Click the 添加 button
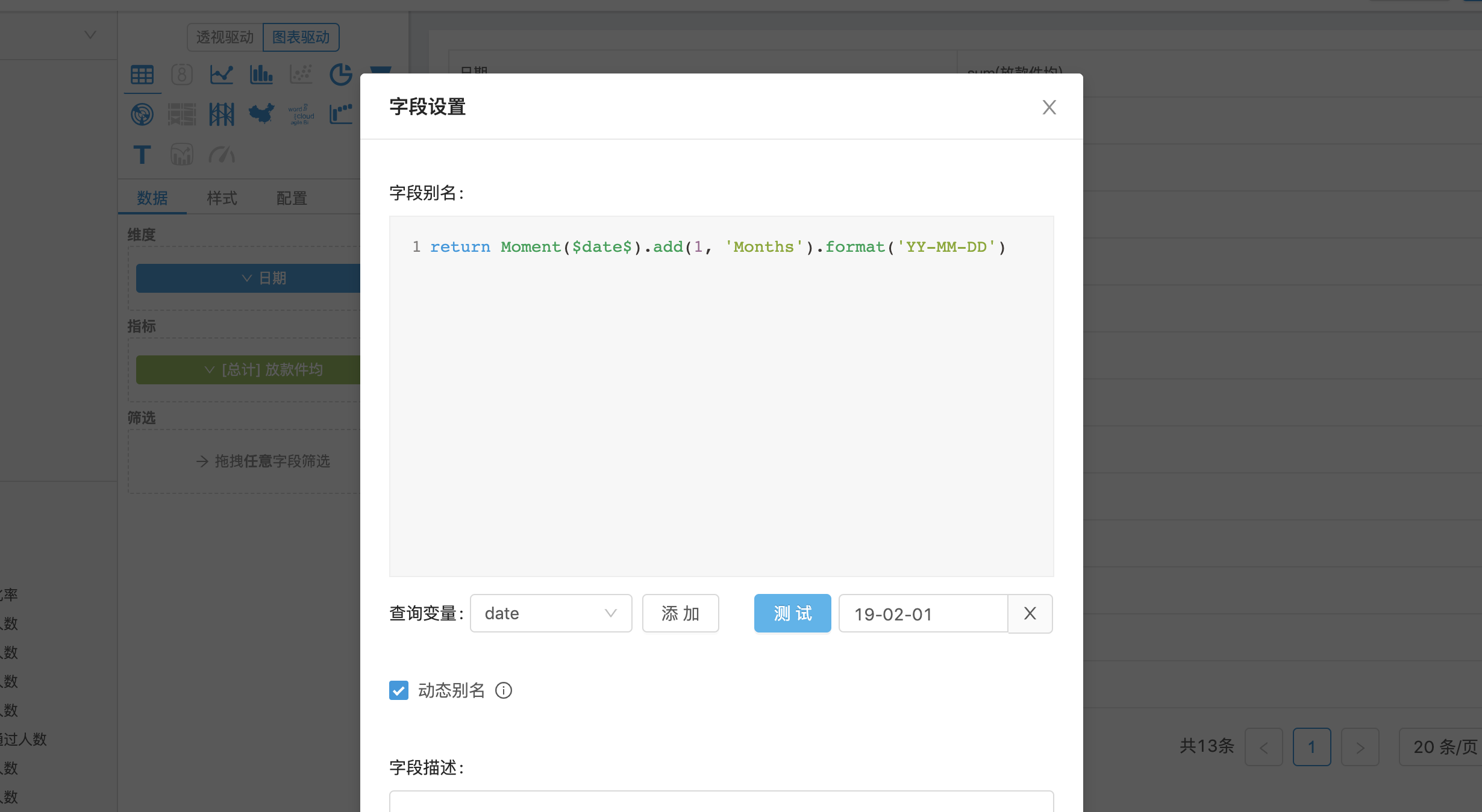Viewport: 1482px width, 812px height. [x=680, y=613]
